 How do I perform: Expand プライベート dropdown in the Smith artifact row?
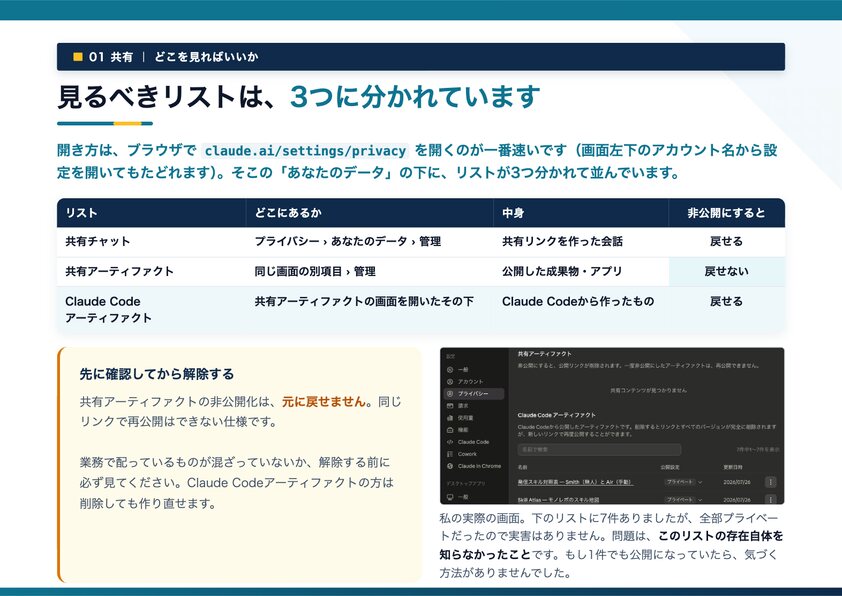pyautogui.click(x=684, y=482)
